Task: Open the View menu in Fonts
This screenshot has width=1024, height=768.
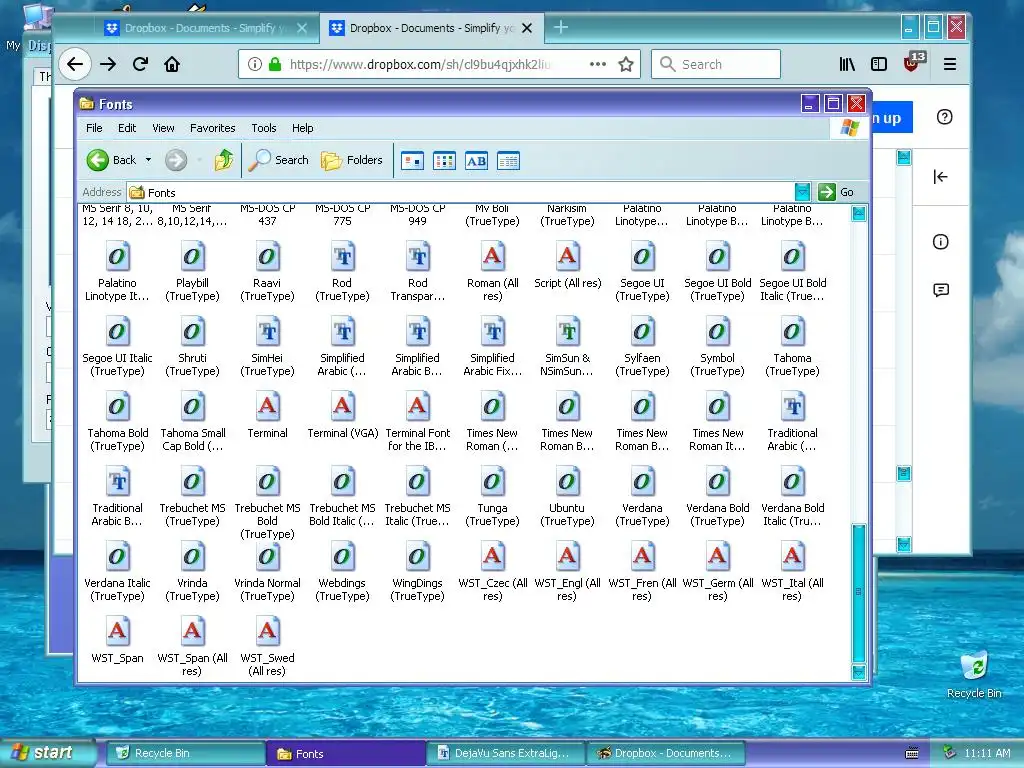Action: 163,128
